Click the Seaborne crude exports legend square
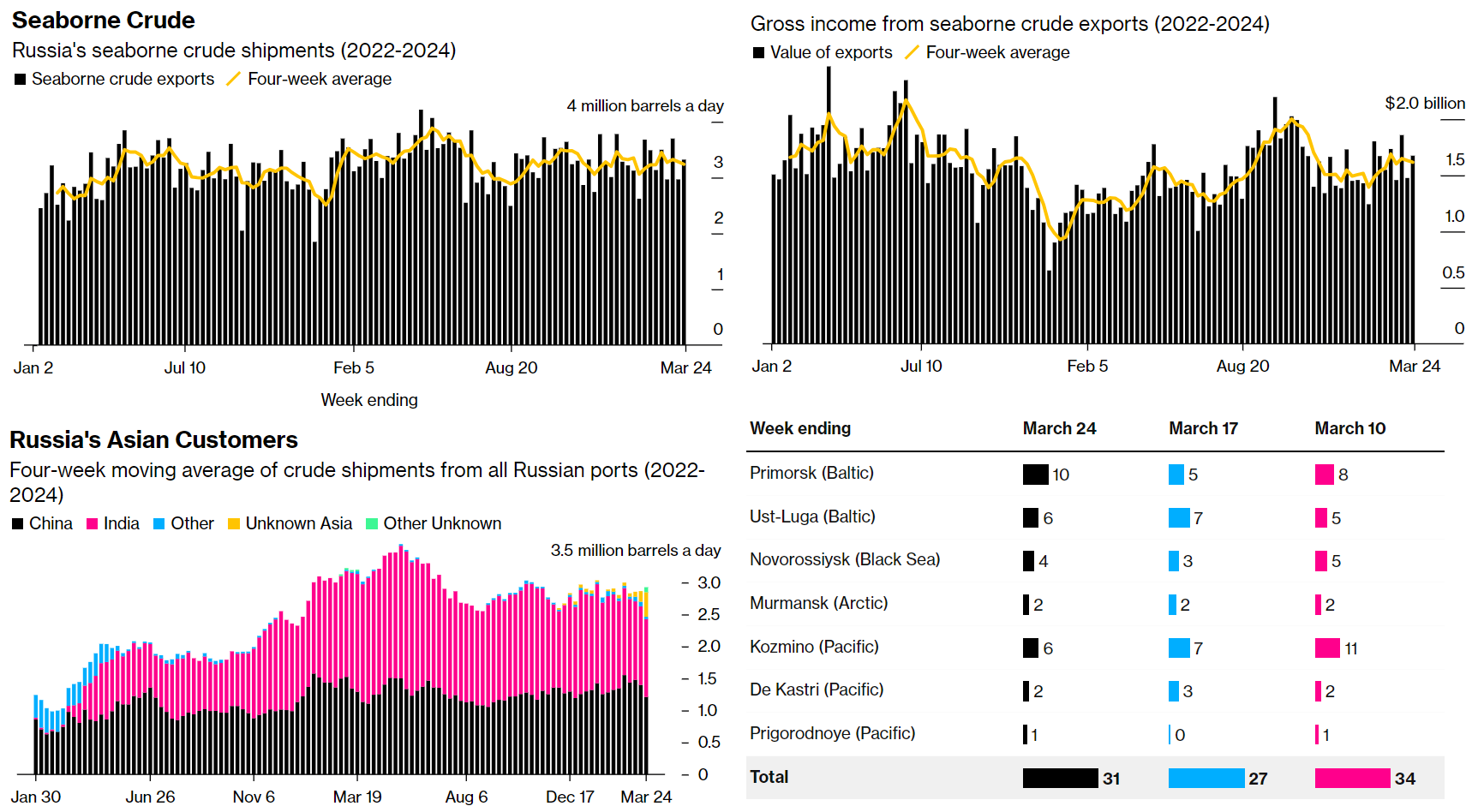The image size is (1478, 812). click(x=20, y=80)
